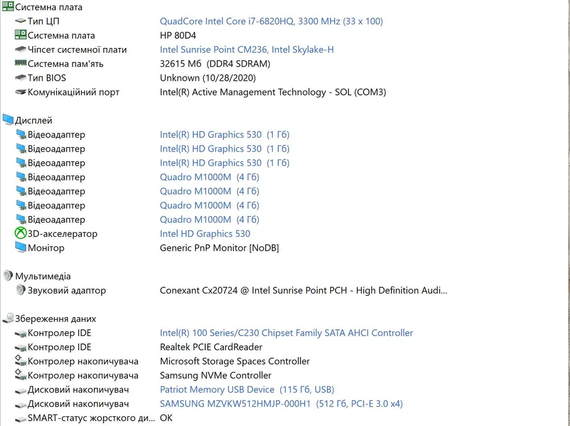This screenshot has height=426, width=570.
Task: Click the SMART-статус row icon
Action: 20,418
